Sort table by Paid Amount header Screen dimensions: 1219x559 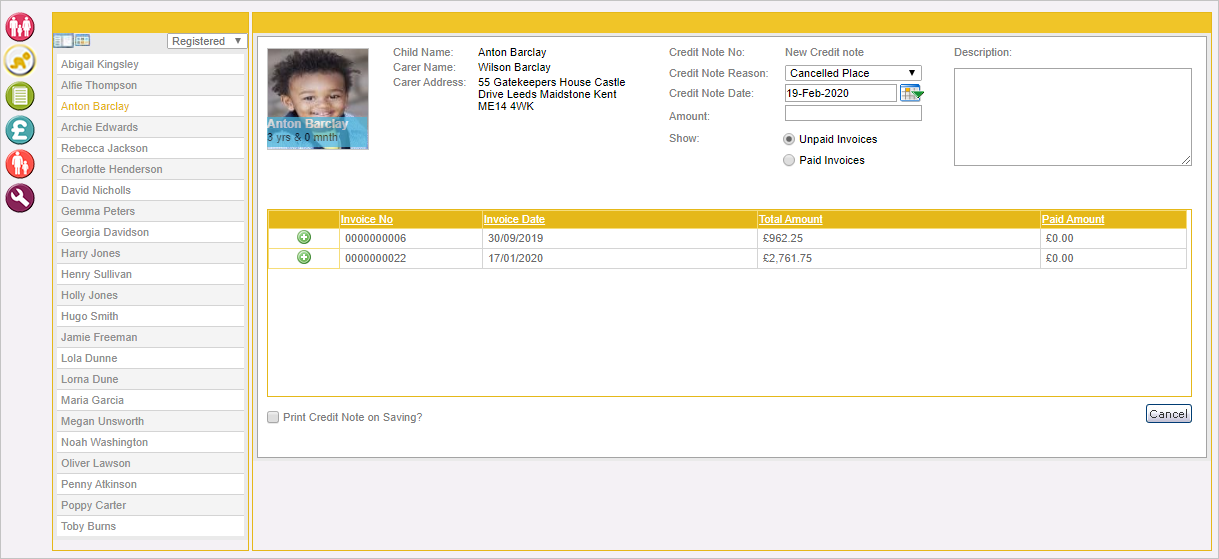click(x=1073, y=219)
